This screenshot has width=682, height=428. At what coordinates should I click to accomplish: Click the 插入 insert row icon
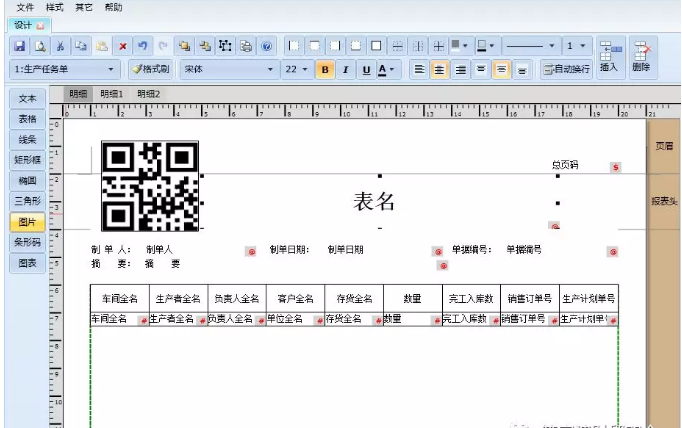610,57
